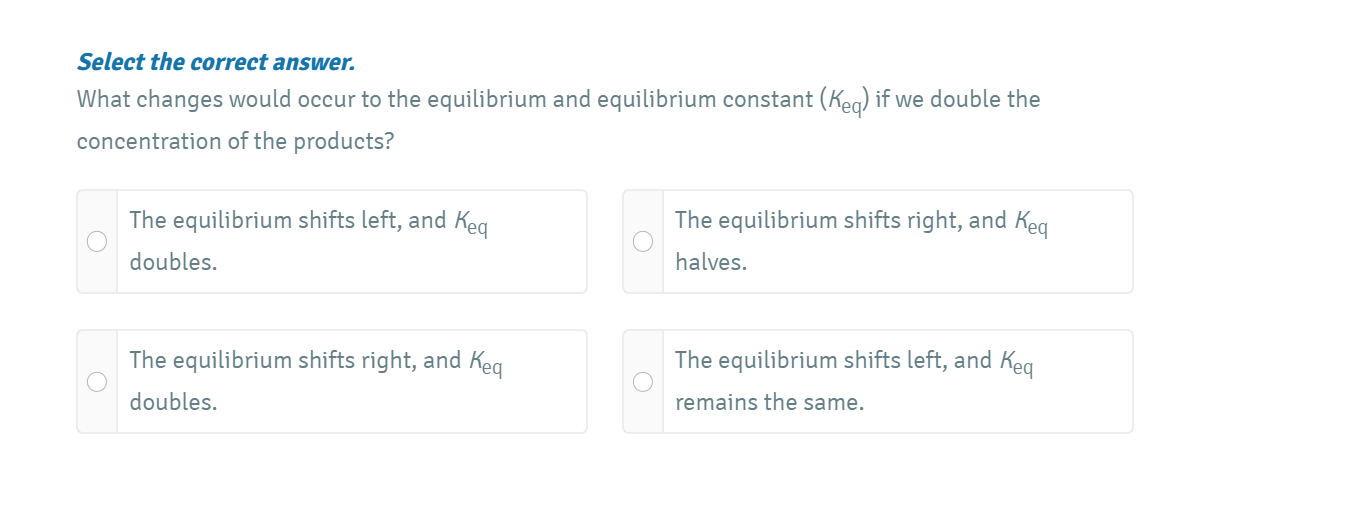Choose radio for shifts right, Keq doubles
Viewport: 1357px width, 520px height.
(x=97, y=381)
